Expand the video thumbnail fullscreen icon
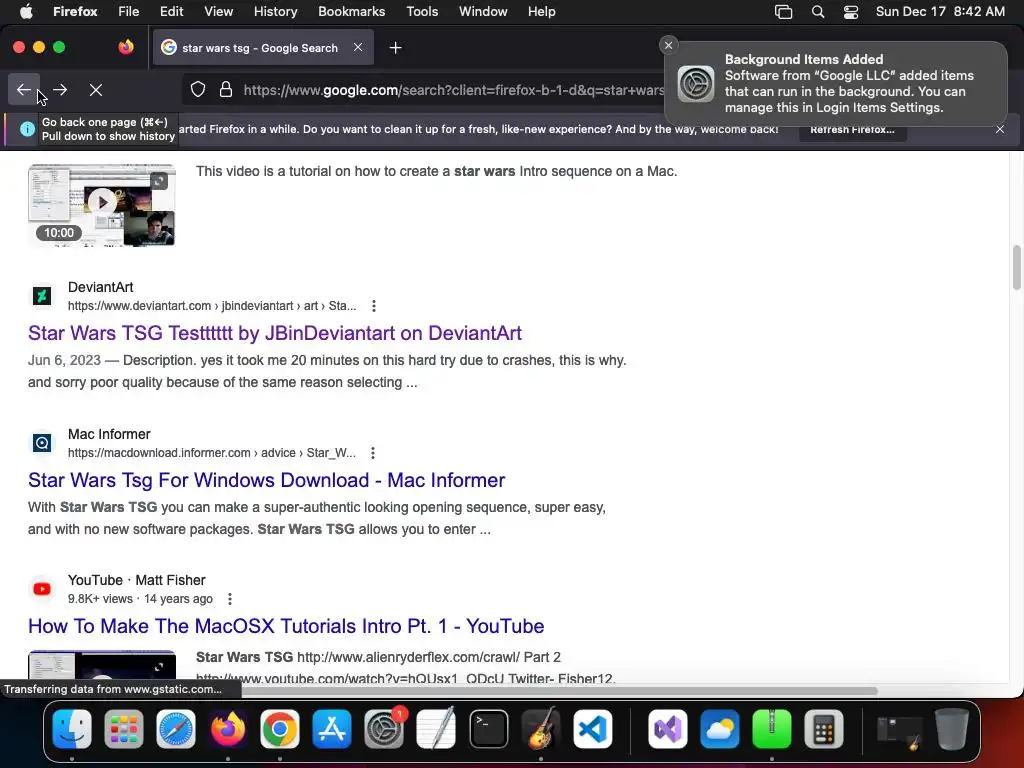Image resolution: width=1024 pixels, height=768 pixels. pos(159,181)
